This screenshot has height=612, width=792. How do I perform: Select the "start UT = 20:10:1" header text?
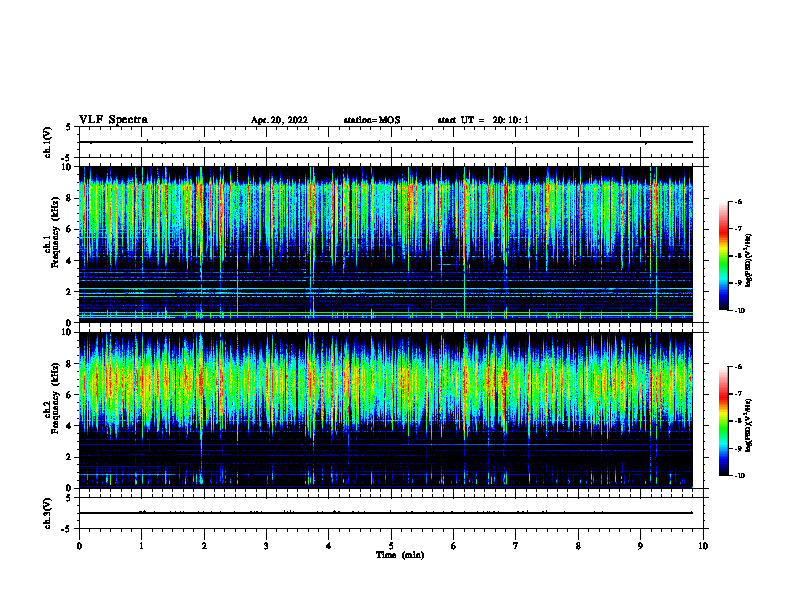click(483, 120)
